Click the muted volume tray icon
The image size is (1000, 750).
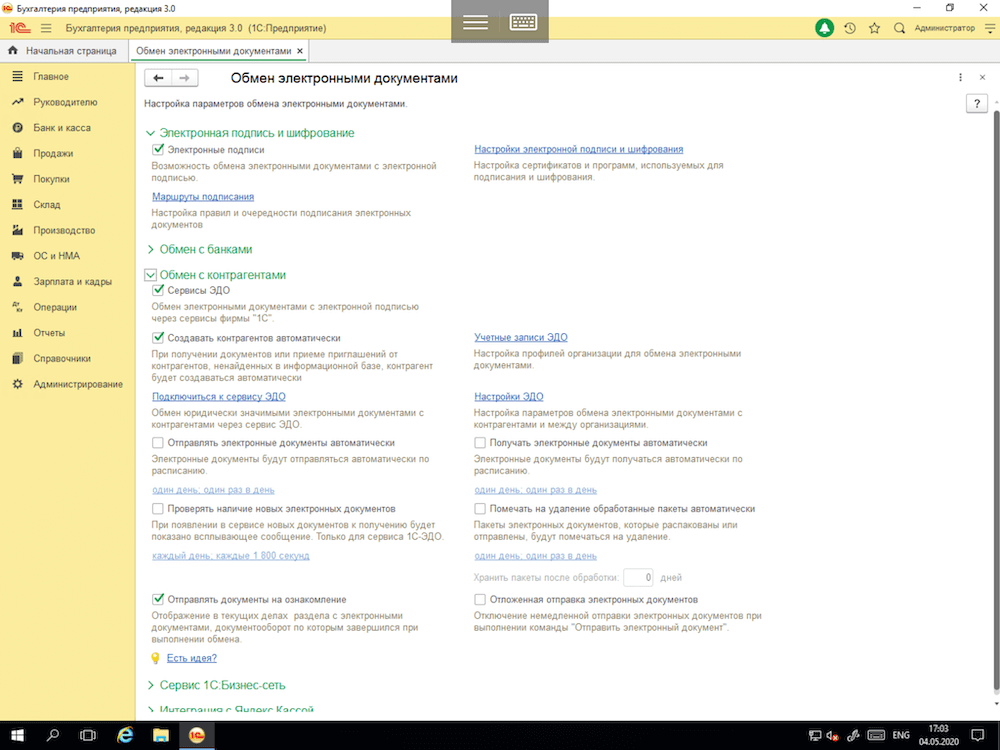tap(832, 736)
